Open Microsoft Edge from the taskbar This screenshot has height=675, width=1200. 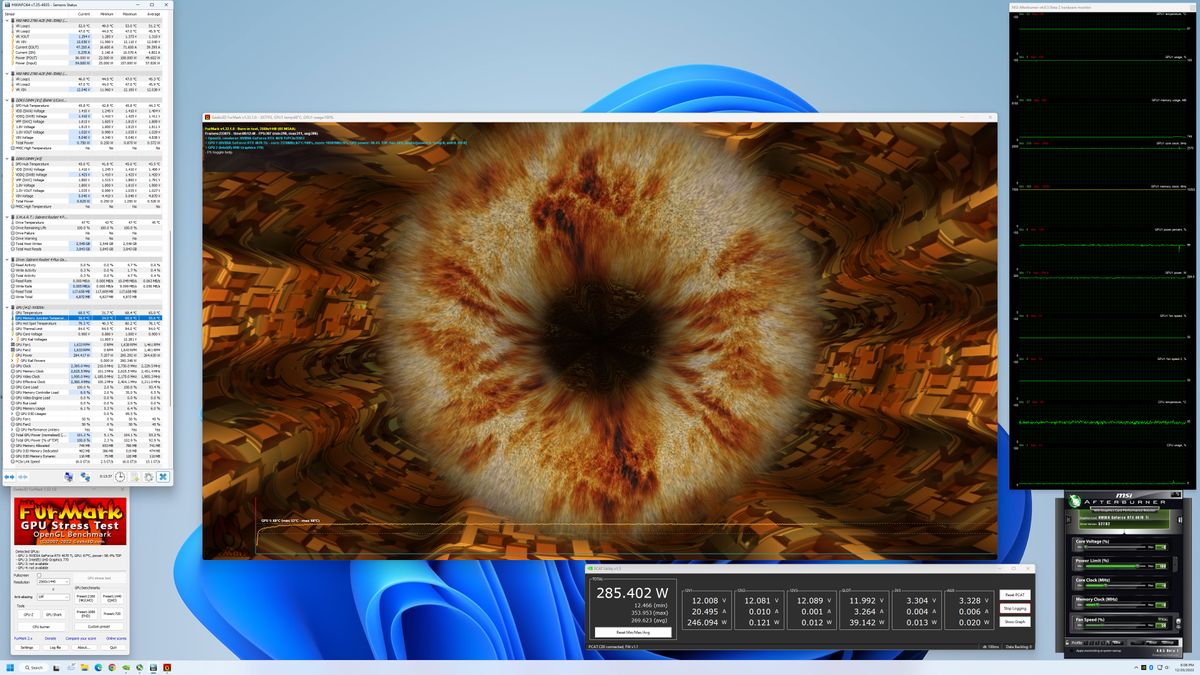(x=98, y=665)
